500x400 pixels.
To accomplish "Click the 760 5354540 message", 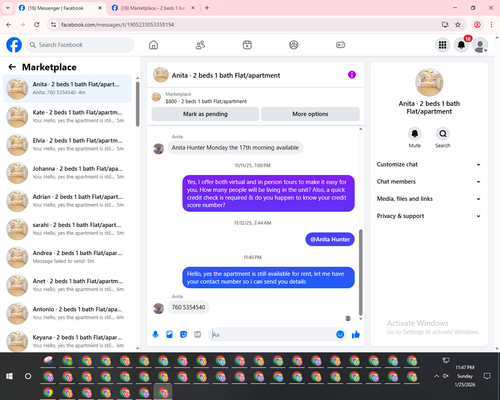I will pyautogui.click(x=188, y=307).
